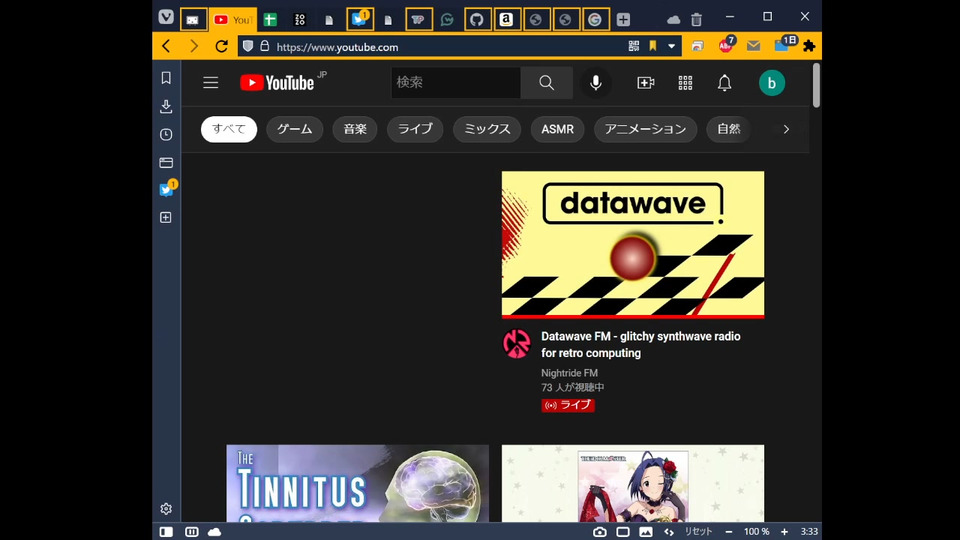
Task: Open the shield content blocker settings
Action: 248,46
